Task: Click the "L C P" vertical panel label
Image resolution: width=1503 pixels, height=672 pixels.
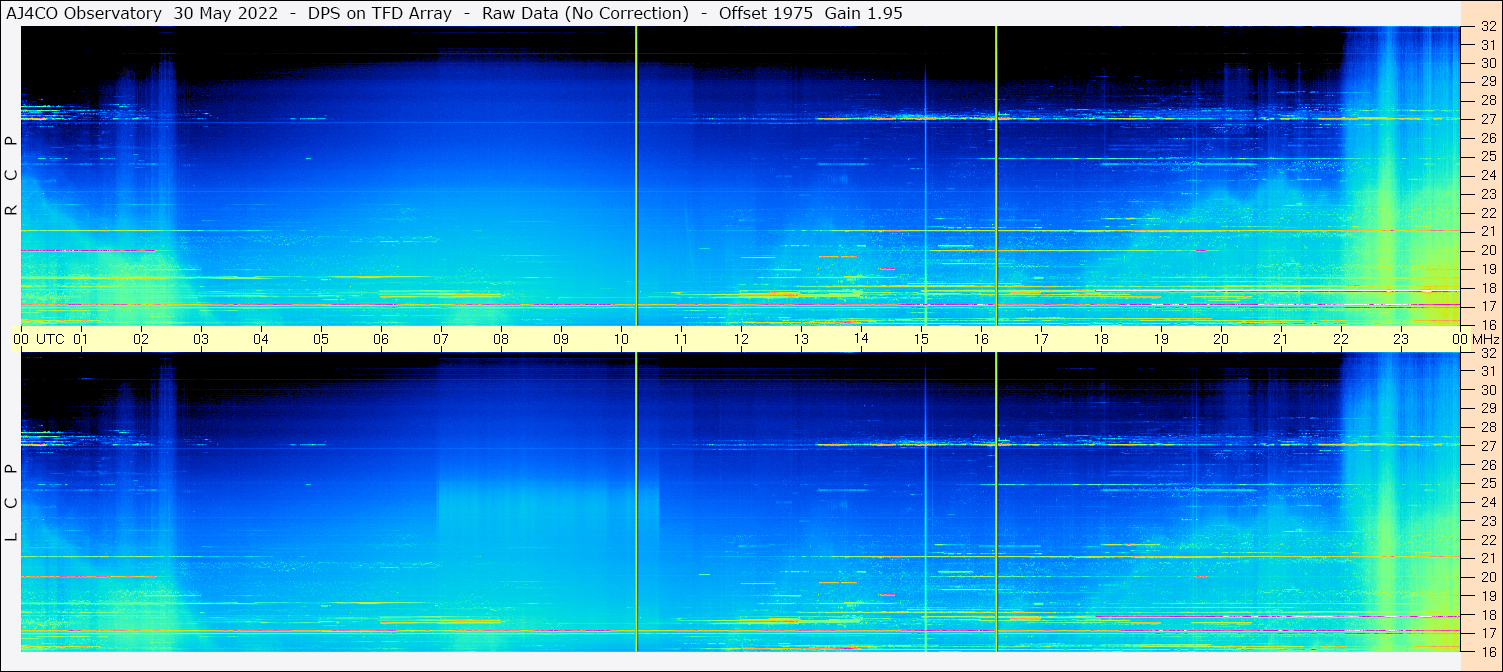Action: pos(12,503)
